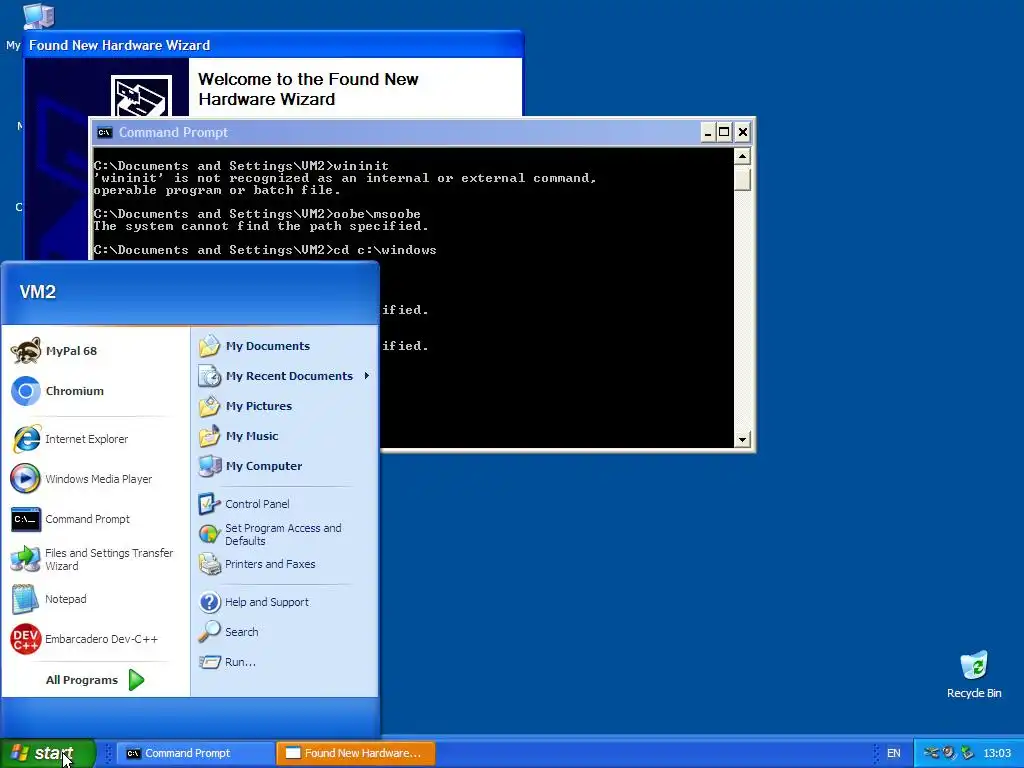Image resolution: width=1024 pixels, height=768 pixels.
Task: Click Command Prompt title bar system icon
Action: coord(104,133)
